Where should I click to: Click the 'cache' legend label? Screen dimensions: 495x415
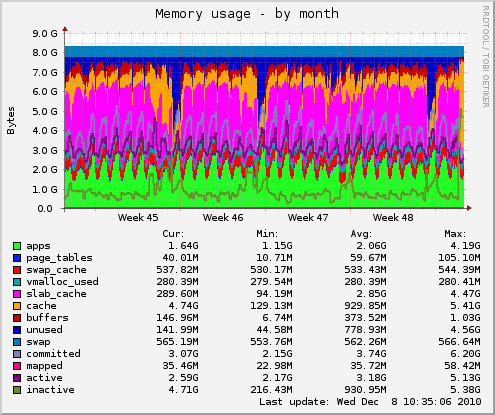(41, 306)
